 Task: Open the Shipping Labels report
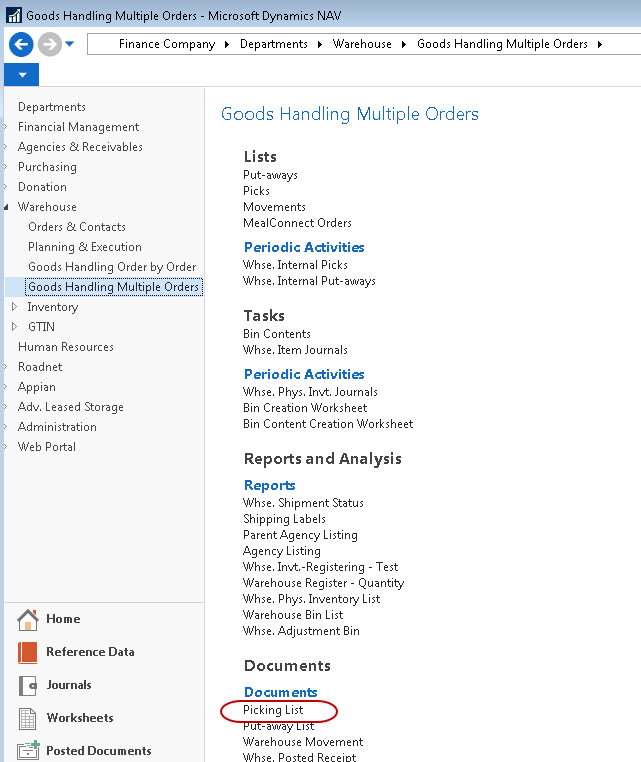point(284,519)
